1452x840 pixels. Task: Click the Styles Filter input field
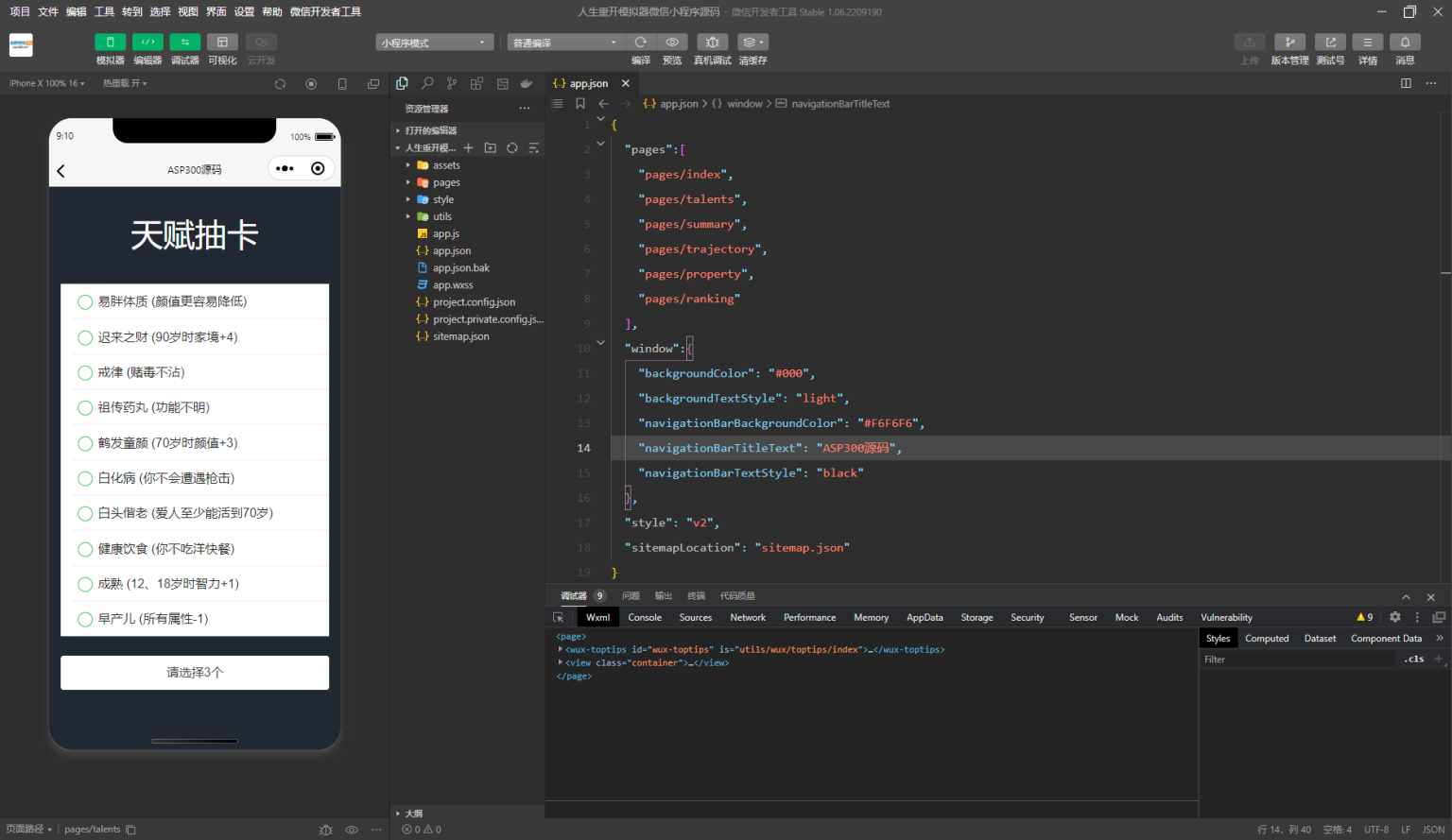tap(1295, 660)
